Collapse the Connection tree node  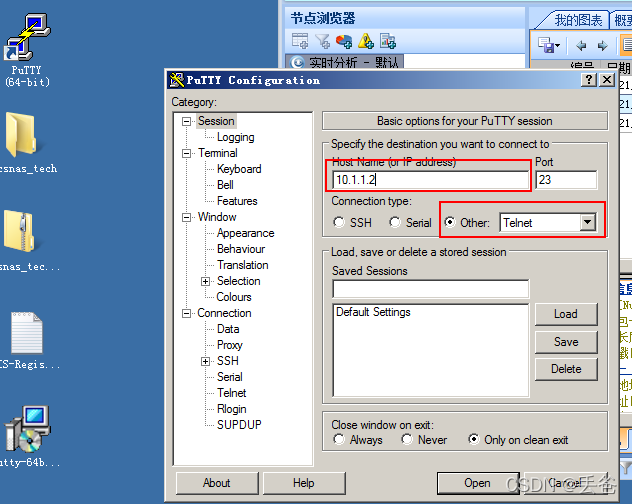click(186, 313)
